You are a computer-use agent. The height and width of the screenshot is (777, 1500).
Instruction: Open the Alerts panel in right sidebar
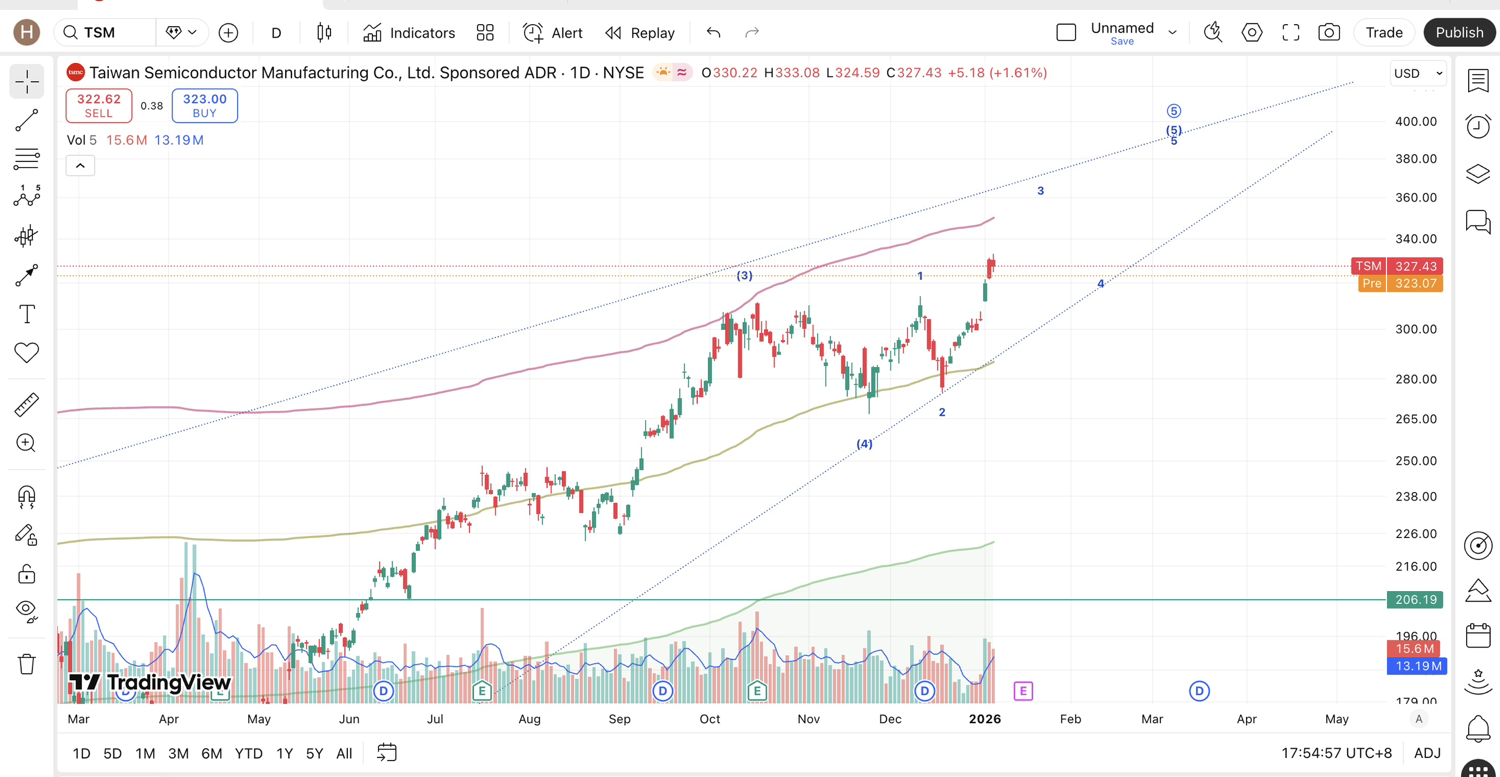tap(1478, 126)
